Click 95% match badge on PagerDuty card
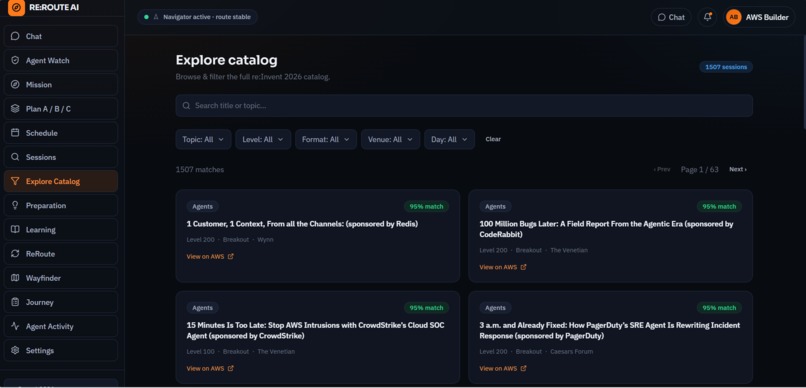This screenshot has width=806, height=388. [719, 308]
